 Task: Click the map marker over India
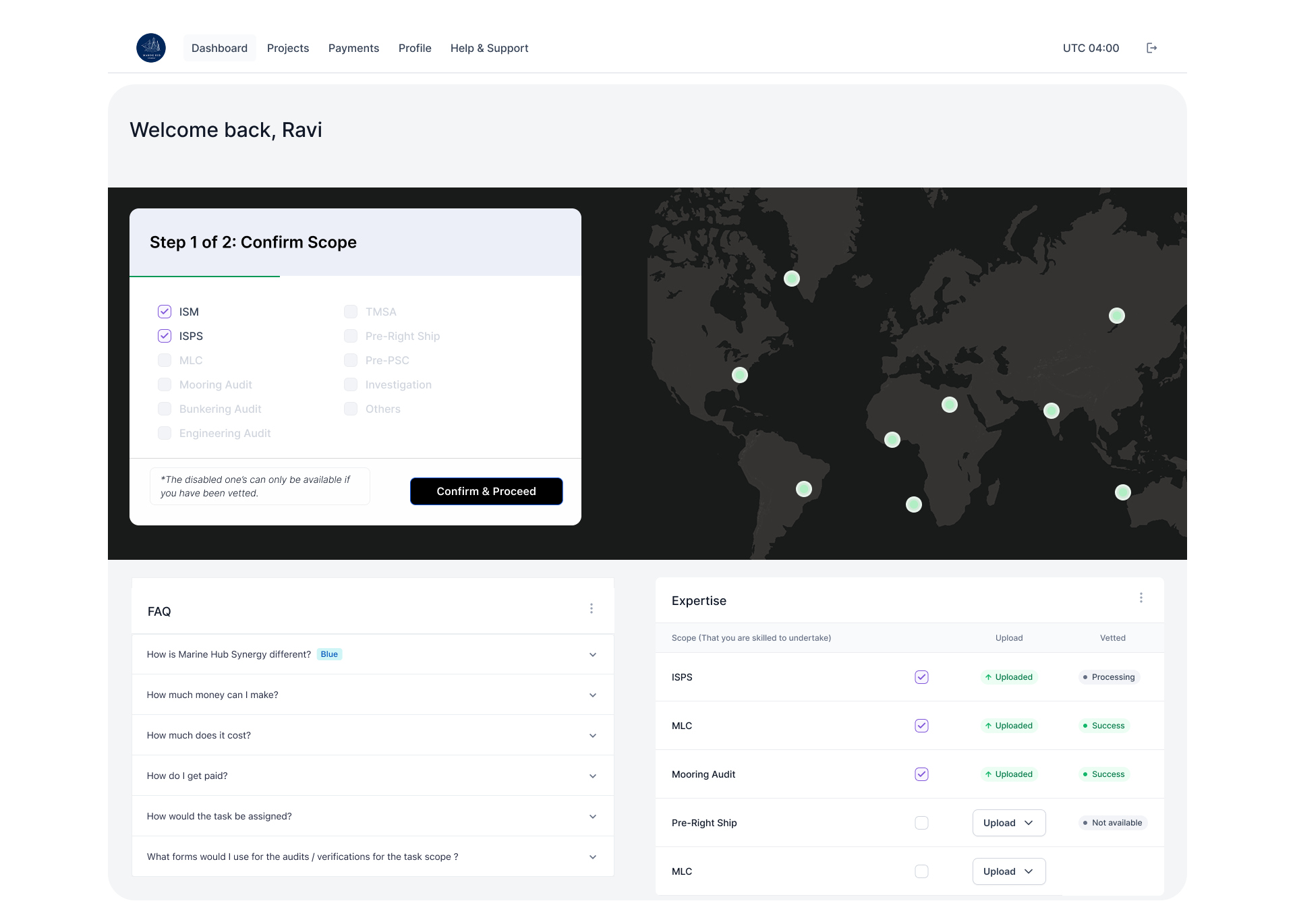(x=1052, y=410)
